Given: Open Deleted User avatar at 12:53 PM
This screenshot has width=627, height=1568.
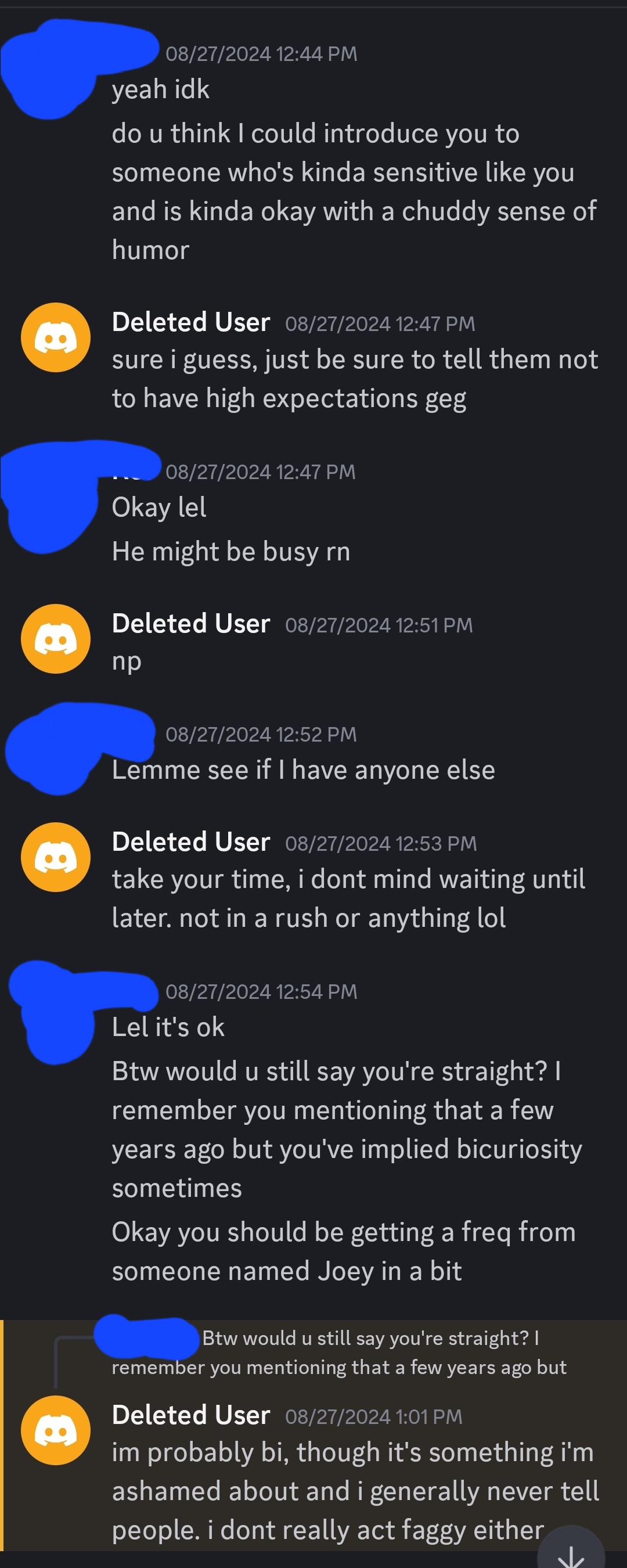Looking at the screenshot, I should (x=55, y=857).
